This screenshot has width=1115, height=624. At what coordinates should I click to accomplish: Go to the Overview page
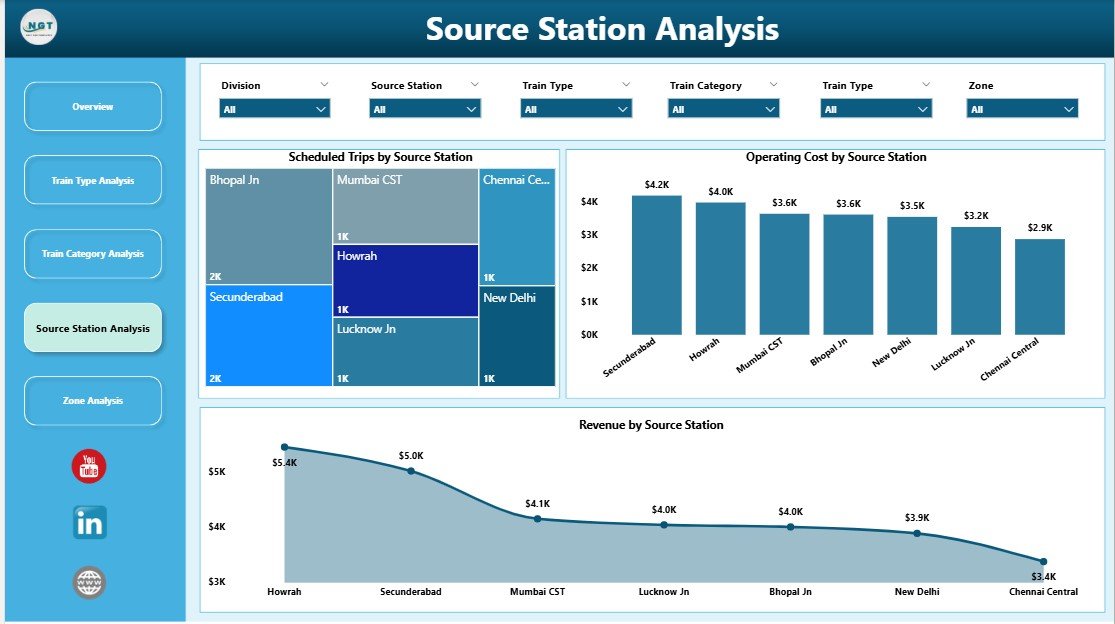(x=93, y=106)
